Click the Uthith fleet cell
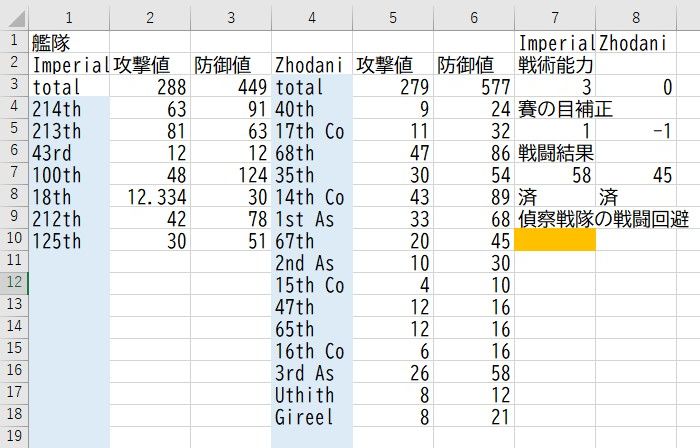 point(312,394)
